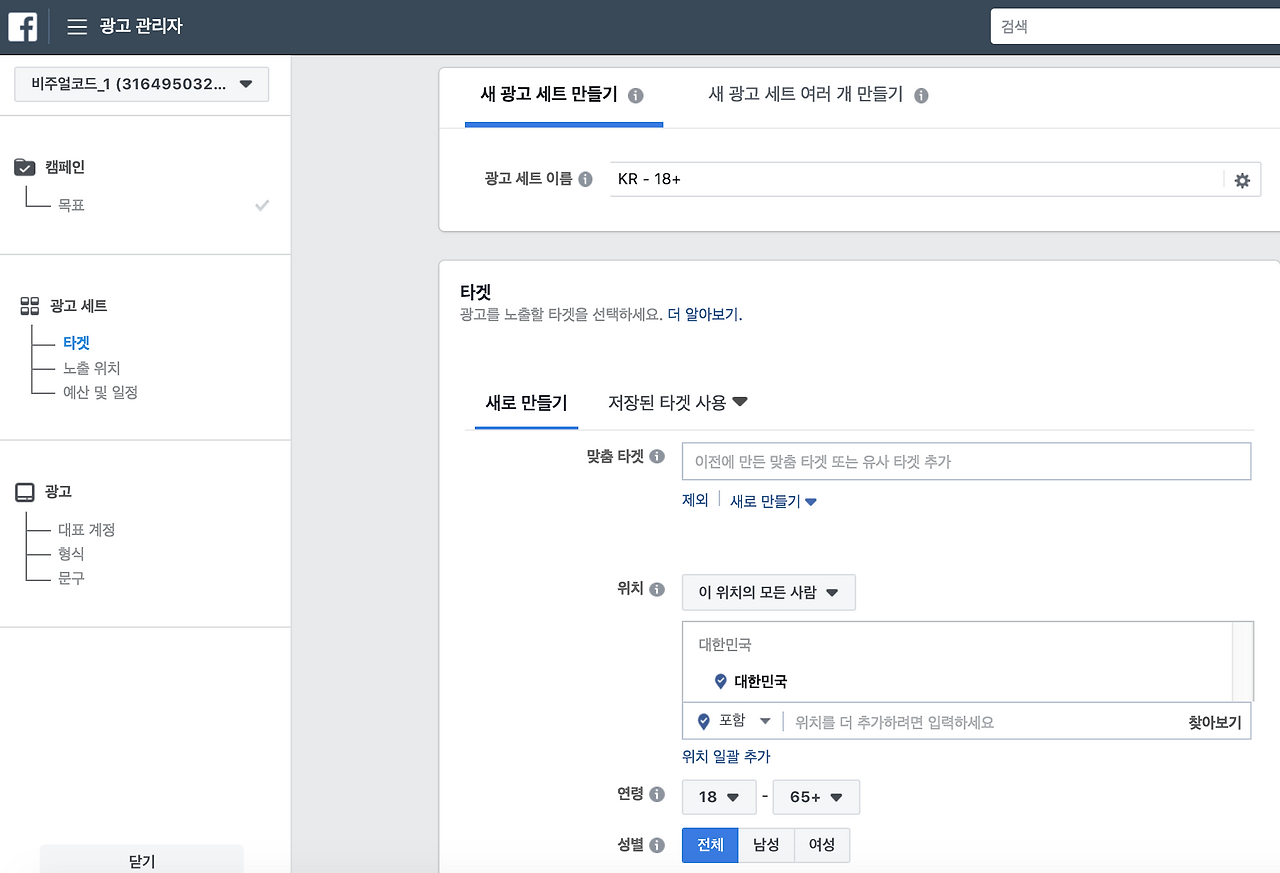Open the 65+ maximum age dropdown
The height and width of the screenshot is (873, 1280).
click(816, 797)
